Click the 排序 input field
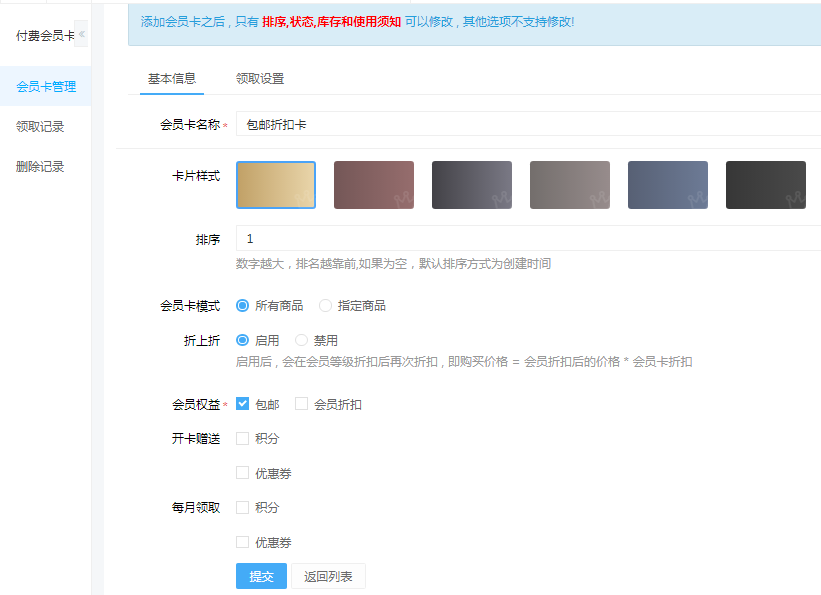The height and width of the screenshot is (595, 821). [x=528, y=238]
